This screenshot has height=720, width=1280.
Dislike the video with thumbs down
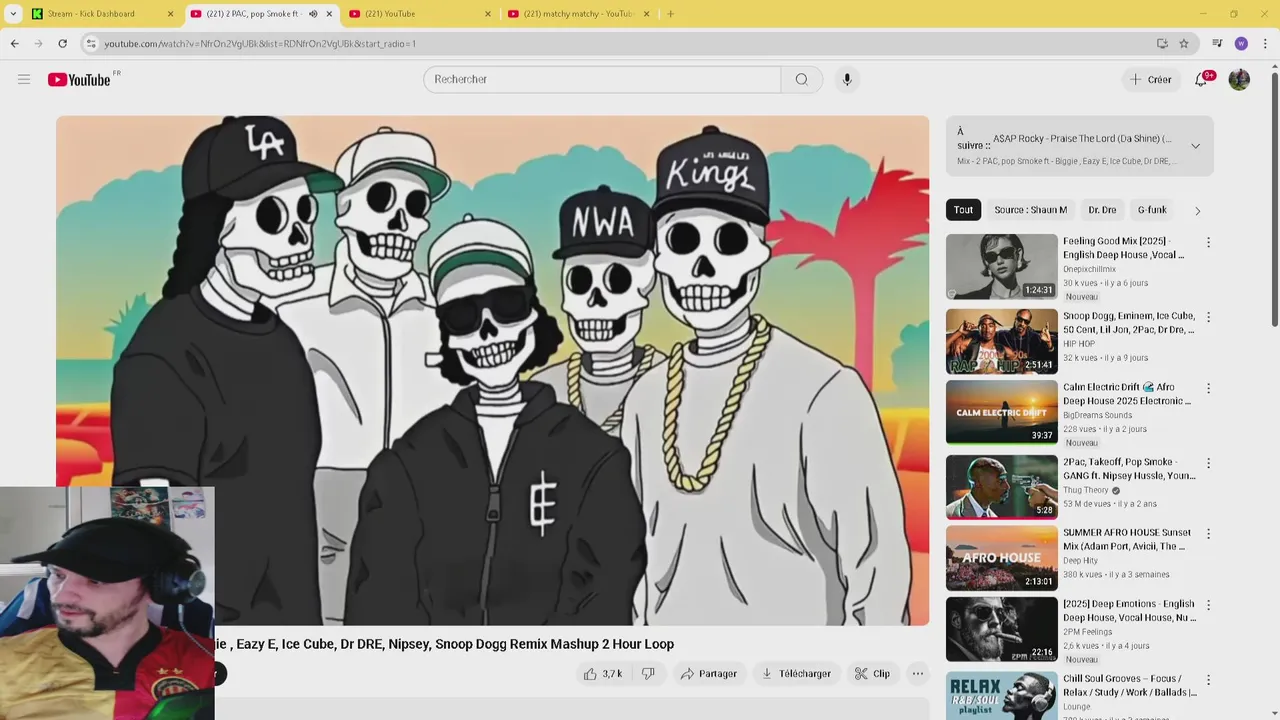648,674
